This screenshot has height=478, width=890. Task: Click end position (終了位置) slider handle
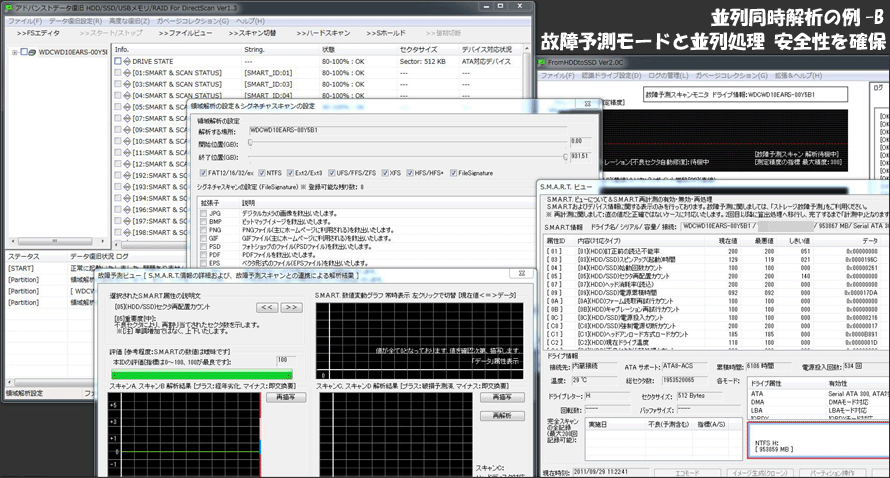coord(565,157)
